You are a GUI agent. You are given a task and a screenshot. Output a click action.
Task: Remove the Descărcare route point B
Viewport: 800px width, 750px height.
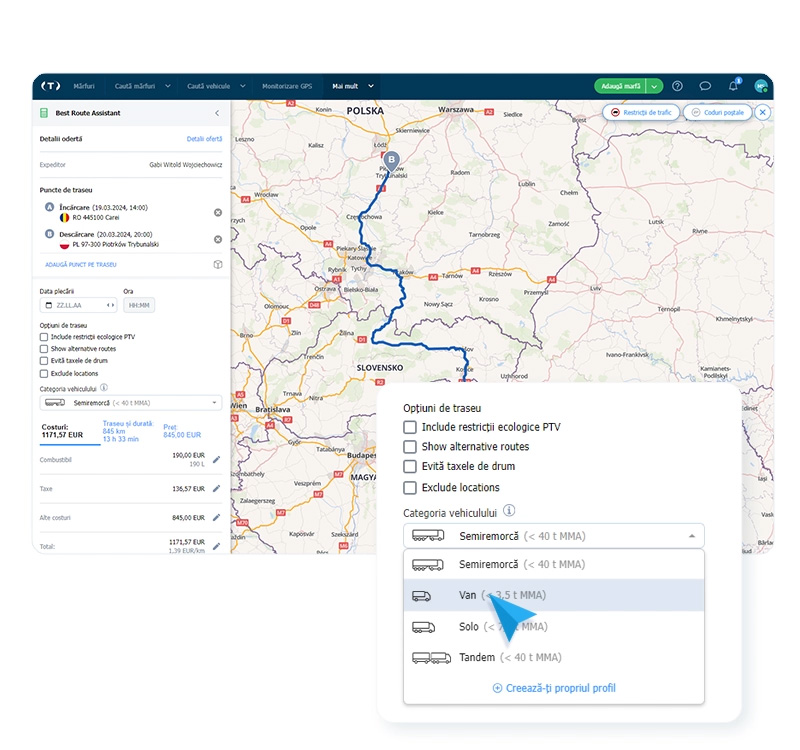pos(218,239)
